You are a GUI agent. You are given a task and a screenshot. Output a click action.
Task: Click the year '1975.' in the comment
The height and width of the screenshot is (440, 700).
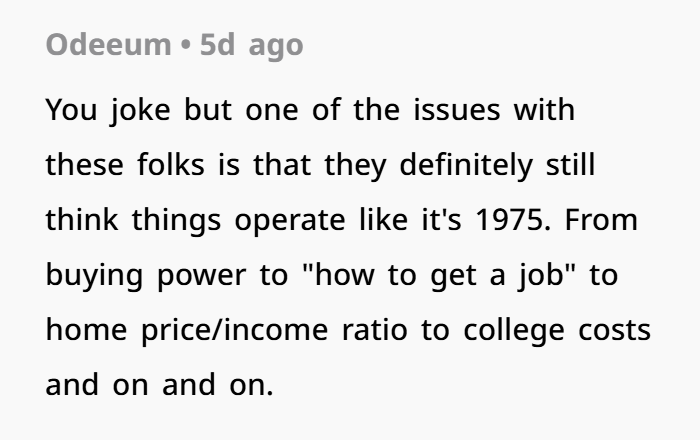point(513,220)
